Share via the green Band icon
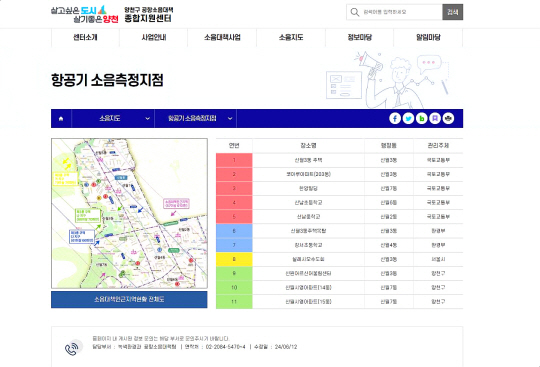The image size is (540, 367). click(422, 118)
